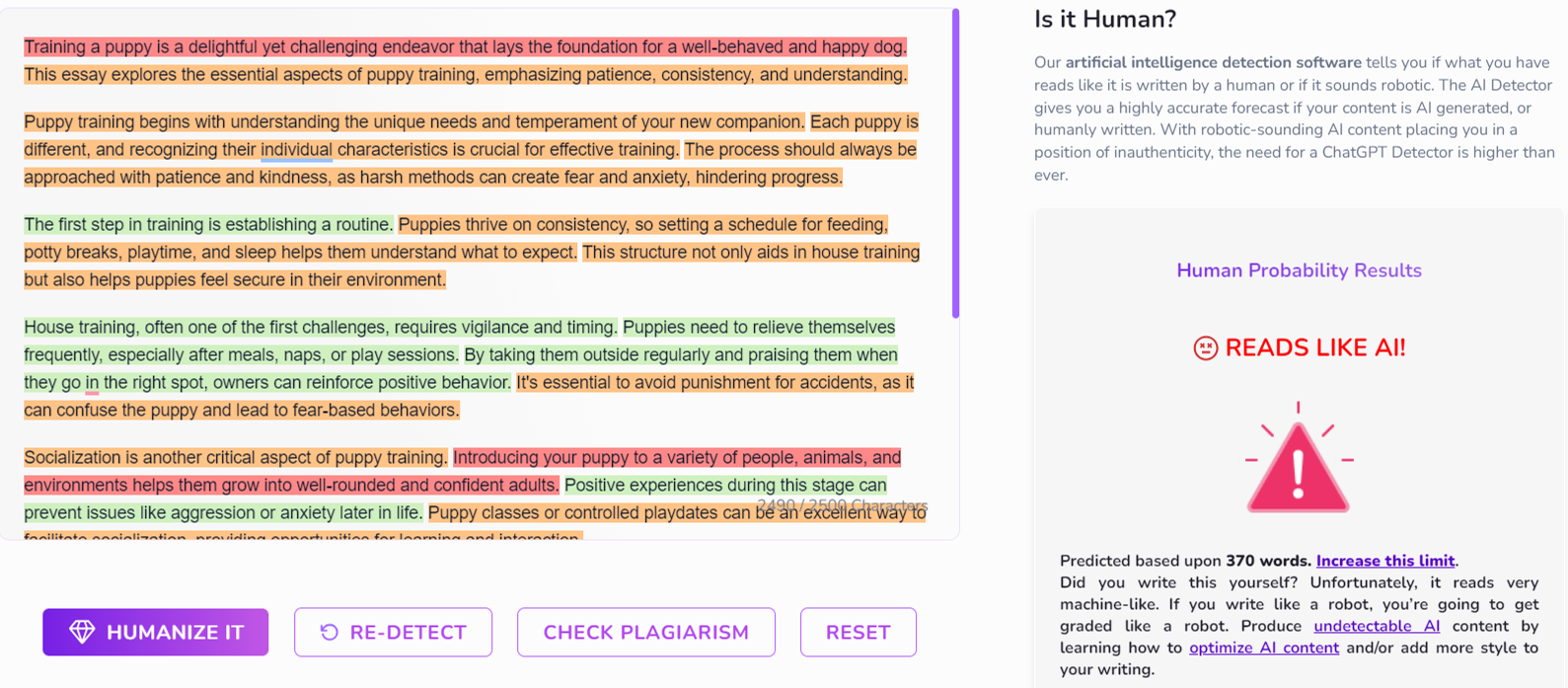Click the green sentence about establishing a routine
The height and width of the screenshot is (688, 1568).
(x=206, y=224)
